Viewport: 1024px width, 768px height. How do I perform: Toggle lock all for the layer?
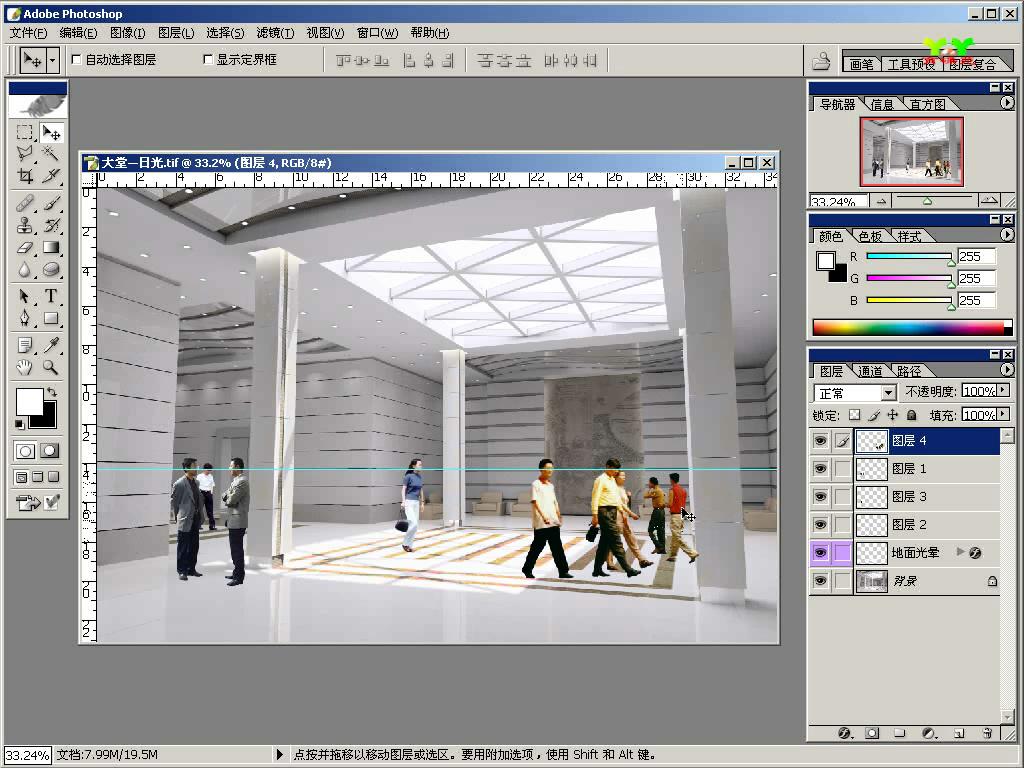912,415
